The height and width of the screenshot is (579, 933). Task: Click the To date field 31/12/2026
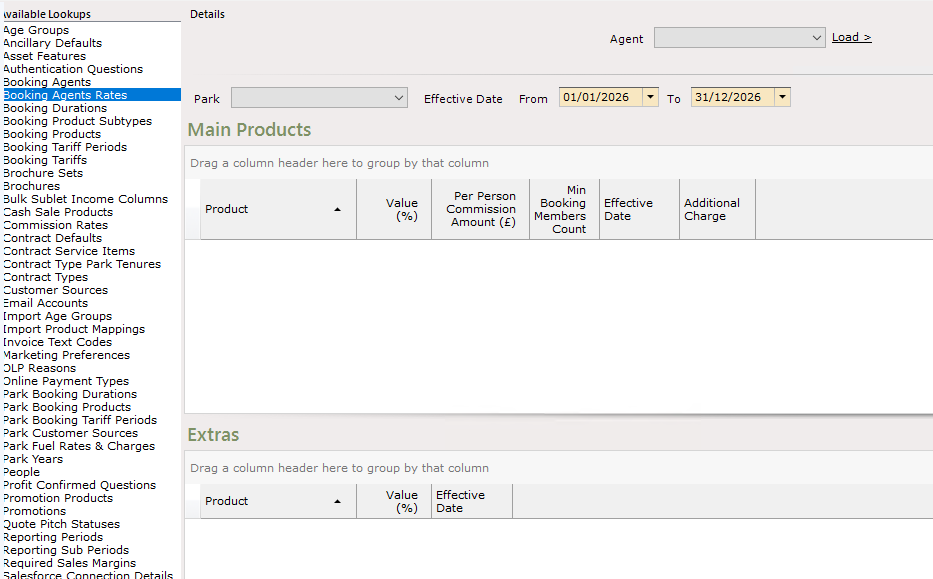pyautogui.click(x=732, y=97)
